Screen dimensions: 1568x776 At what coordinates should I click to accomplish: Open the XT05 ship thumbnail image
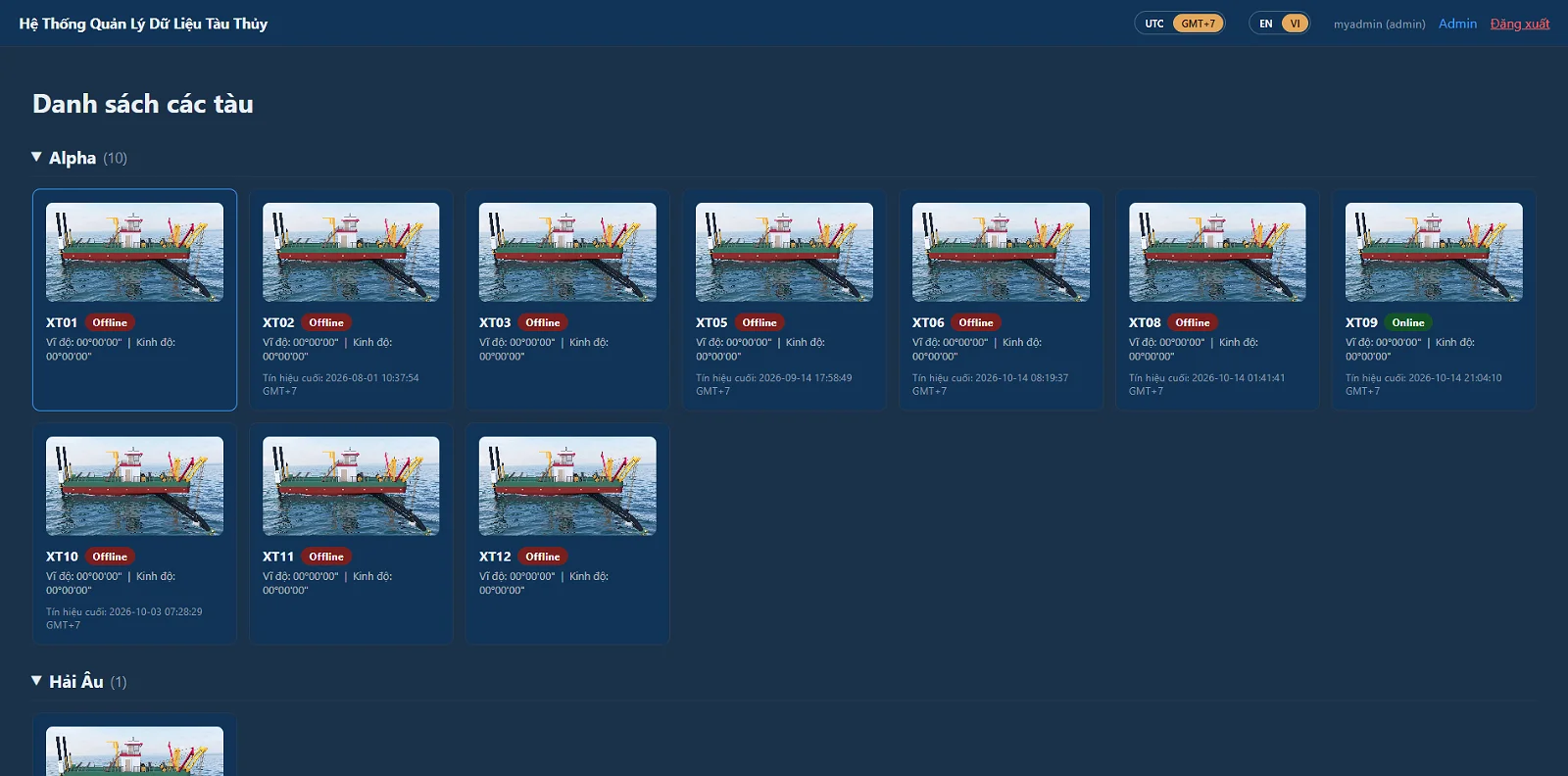(784, 252)
